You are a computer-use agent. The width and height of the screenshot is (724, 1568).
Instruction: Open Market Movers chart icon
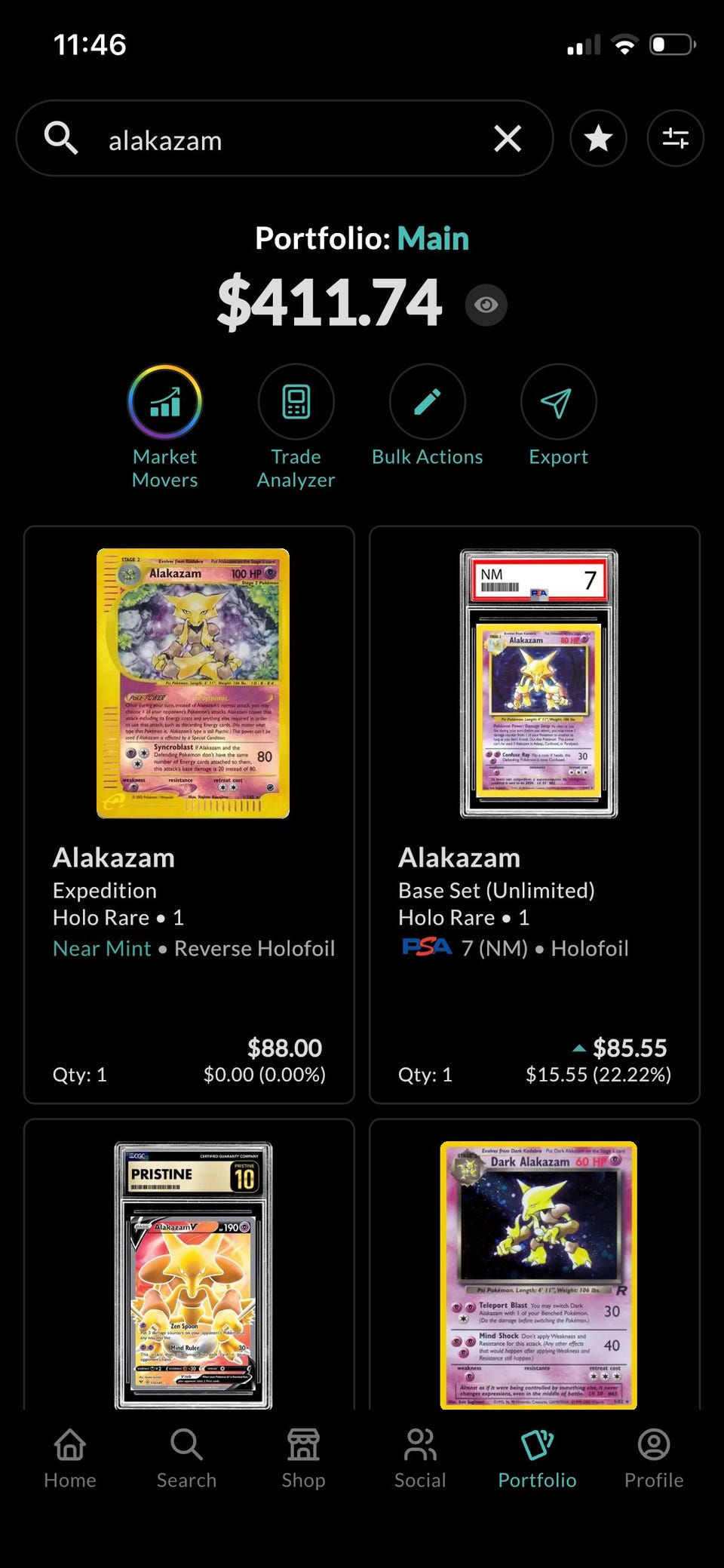pyautogui.click(x=164, y=402)
